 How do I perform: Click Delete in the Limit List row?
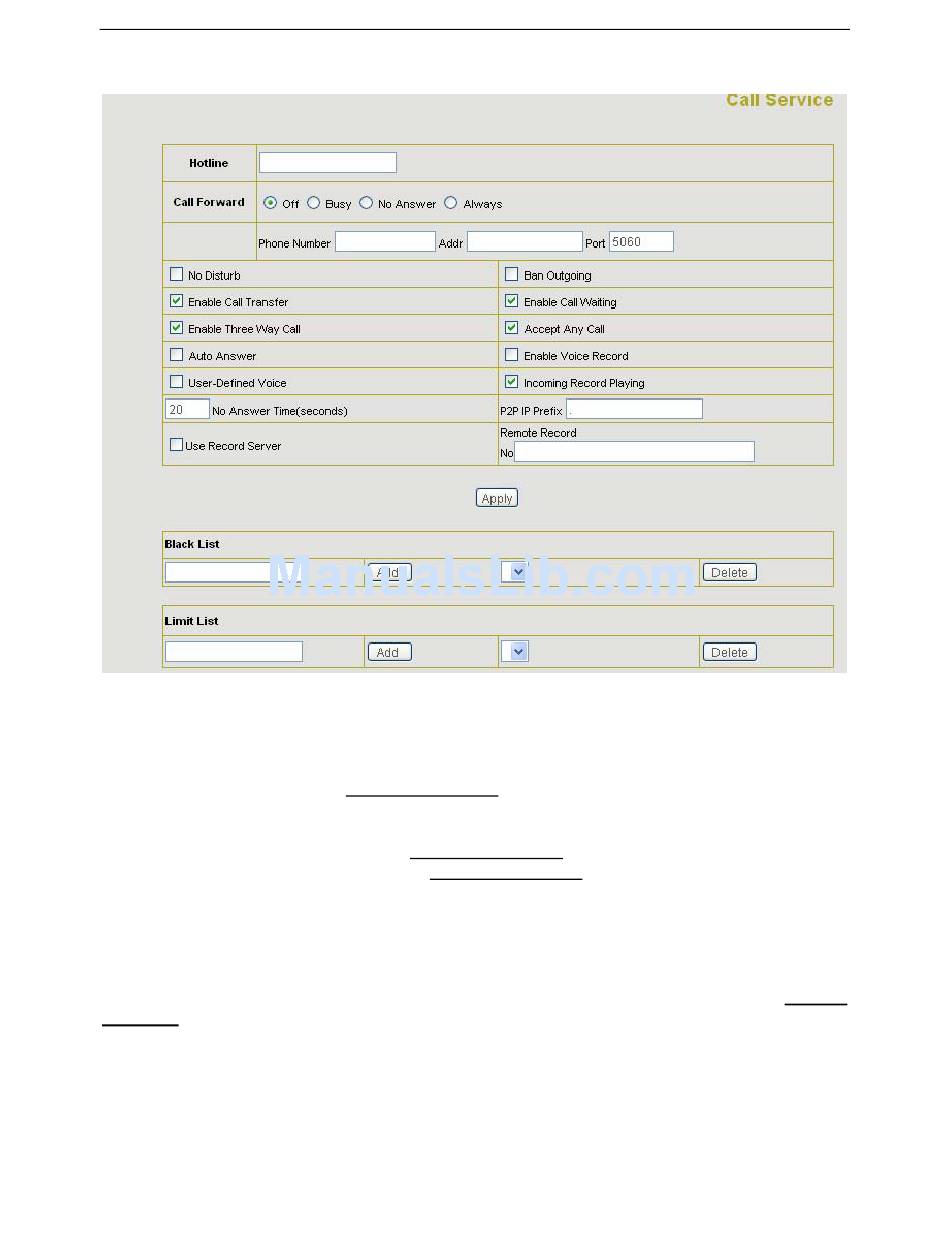click(x=730, y=651)
